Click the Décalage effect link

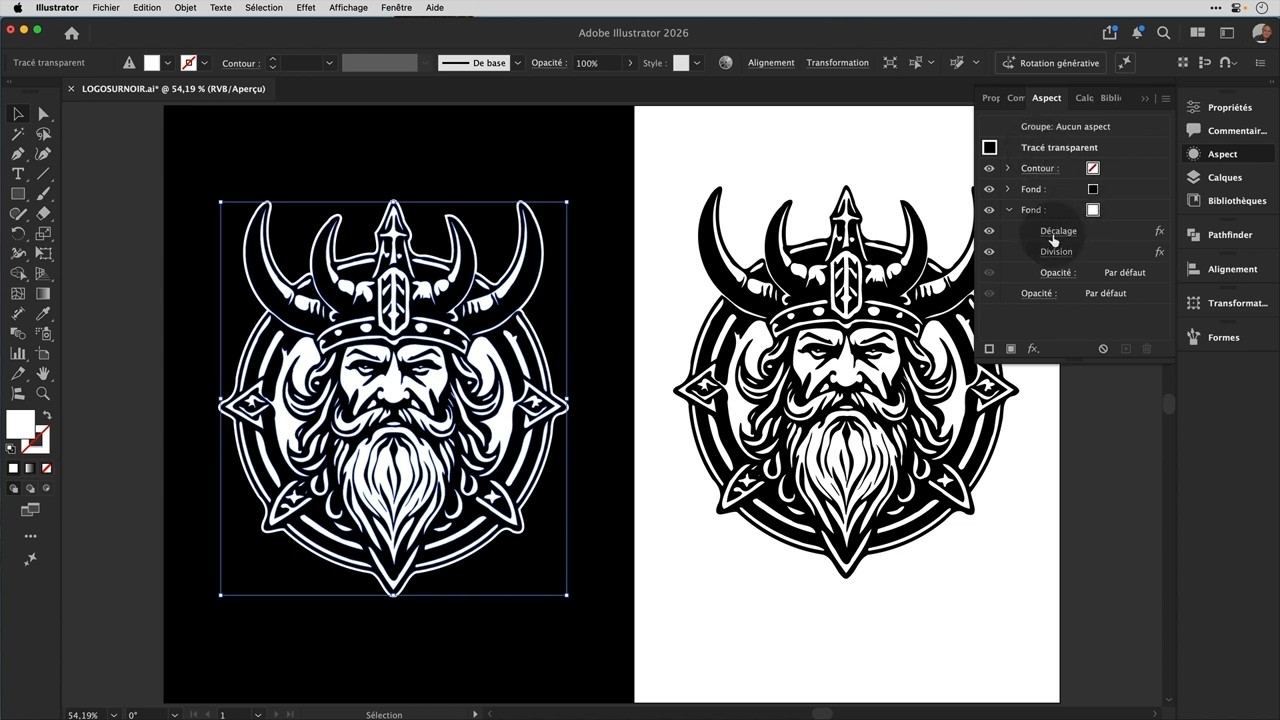(1058, 231)
